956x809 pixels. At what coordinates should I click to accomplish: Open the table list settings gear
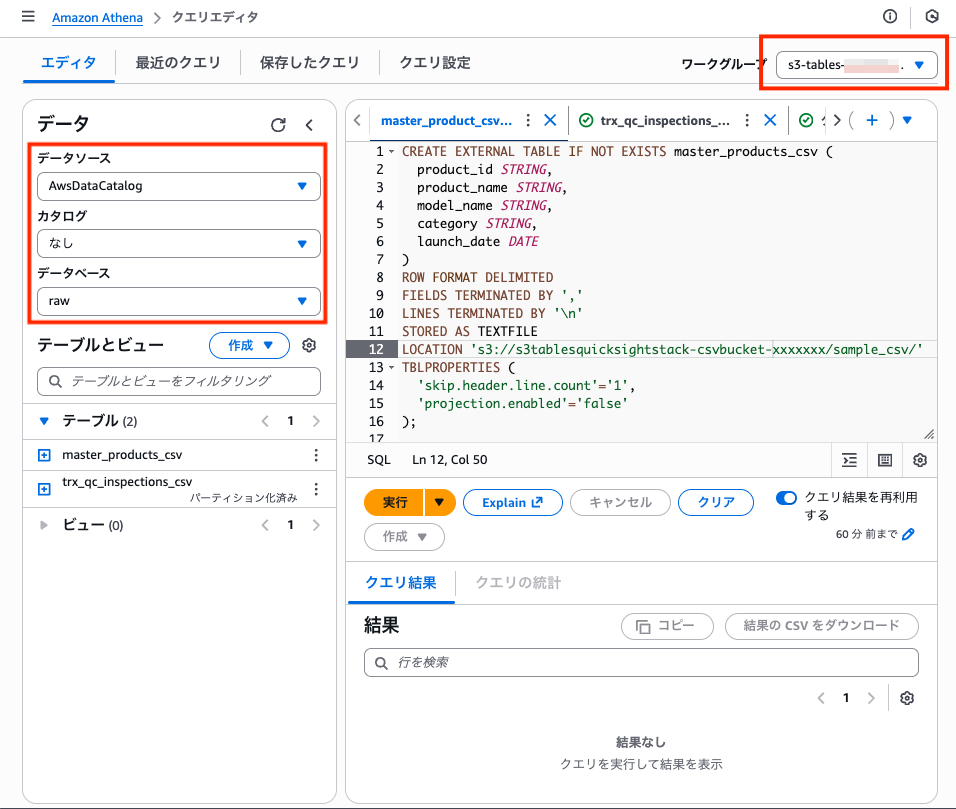(x=309, y=345)
